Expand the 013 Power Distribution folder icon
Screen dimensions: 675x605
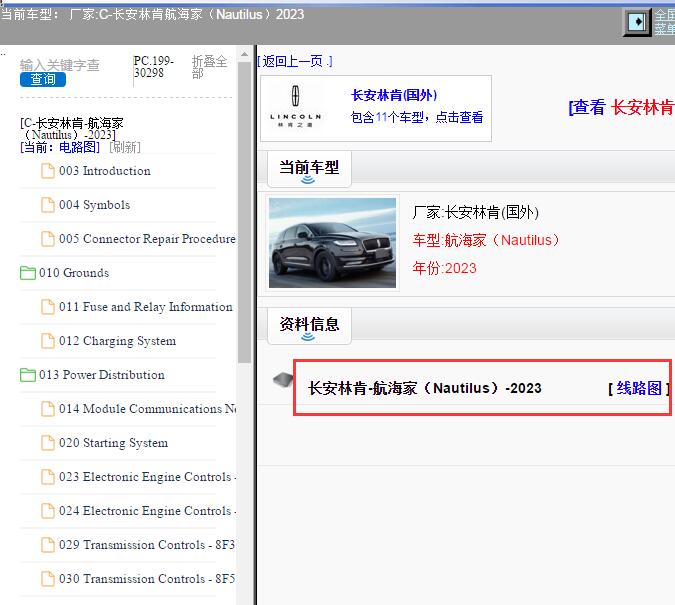click(28, 375)
